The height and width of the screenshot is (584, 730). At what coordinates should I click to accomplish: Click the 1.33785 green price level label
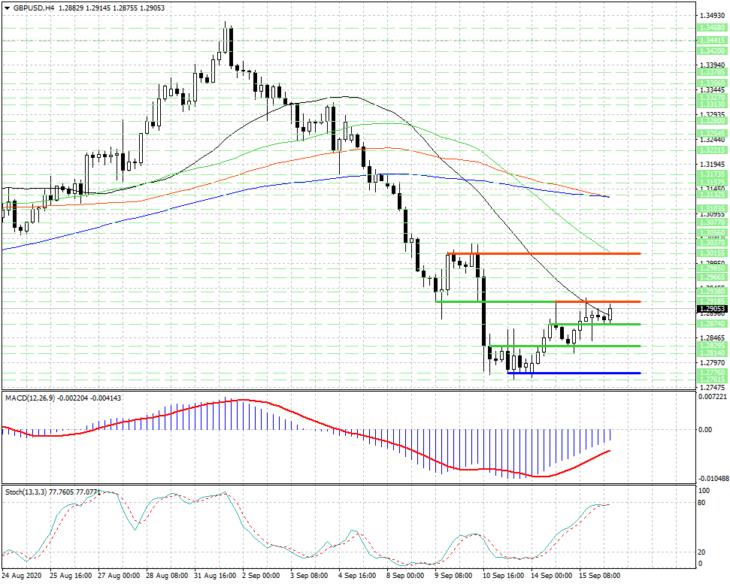pos(712,72)
